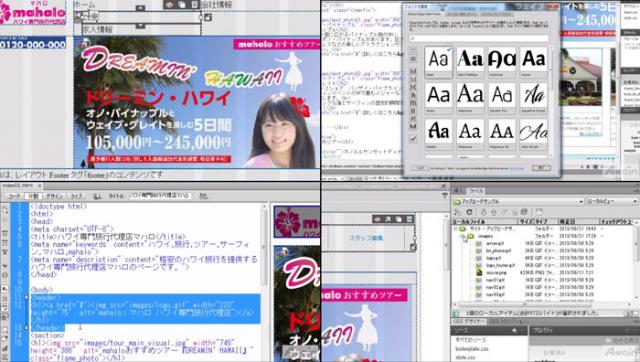640x362 pixels.
Task: Collapse the site root folder in Files tree
Action: pos(456,229)
